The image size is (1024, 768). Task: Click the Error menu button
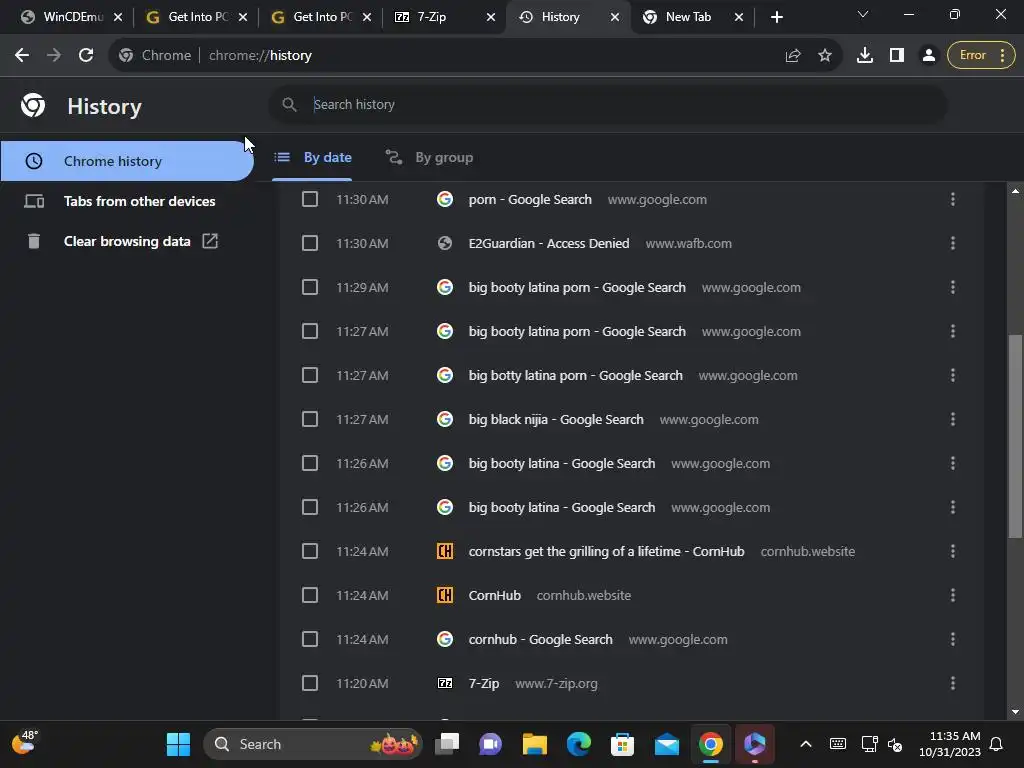click(982, 56)
